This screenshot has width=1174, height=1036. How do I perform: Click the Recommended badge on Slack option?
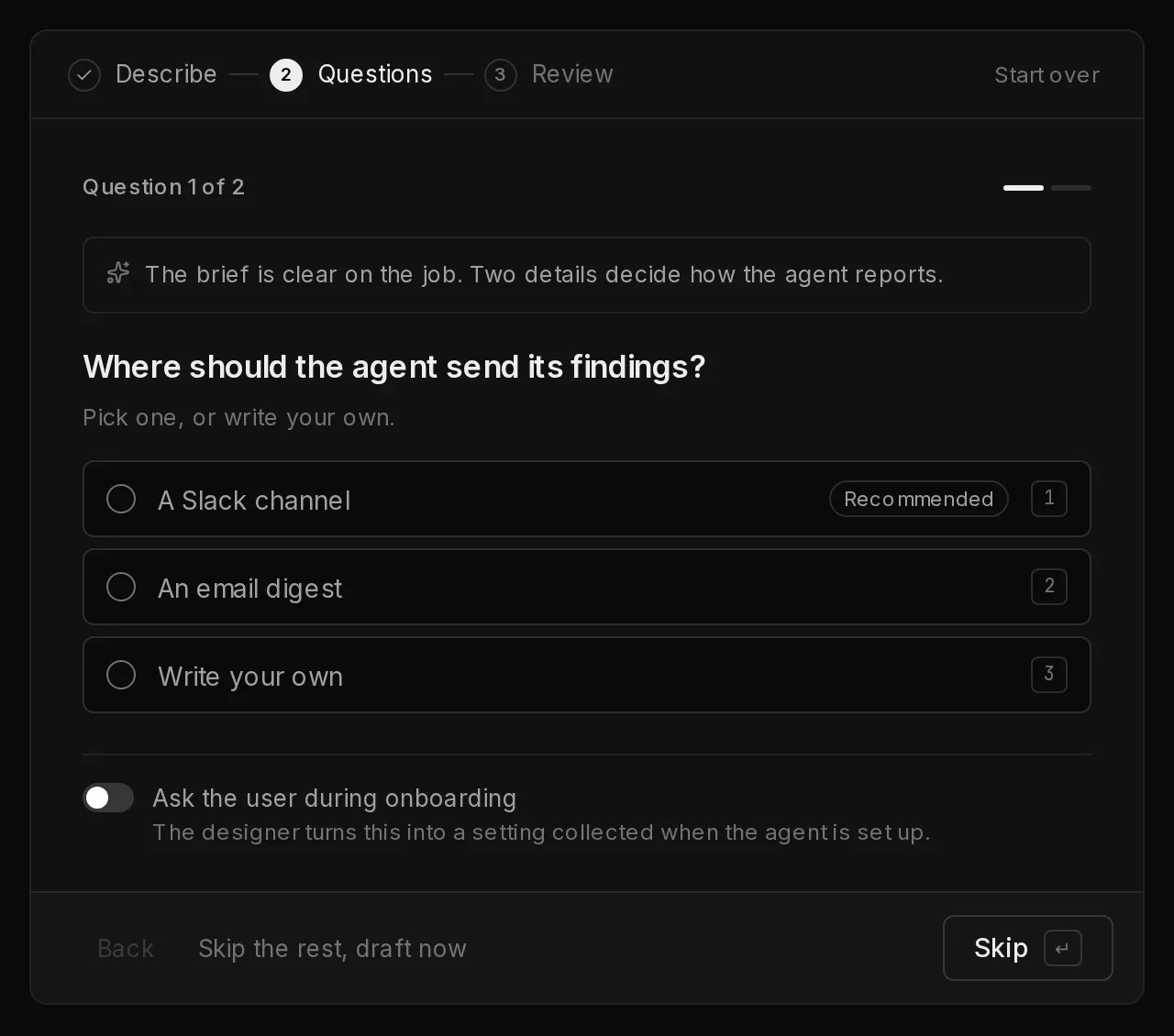(919, 499)
